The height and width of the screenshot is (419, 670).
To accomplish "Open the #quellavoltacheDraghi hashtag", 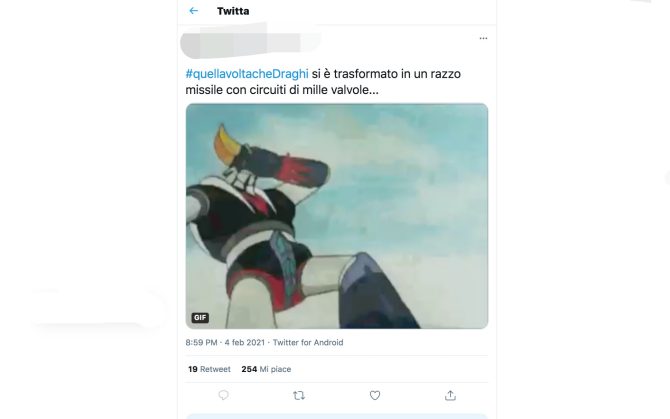I will [x=247, y=74].
